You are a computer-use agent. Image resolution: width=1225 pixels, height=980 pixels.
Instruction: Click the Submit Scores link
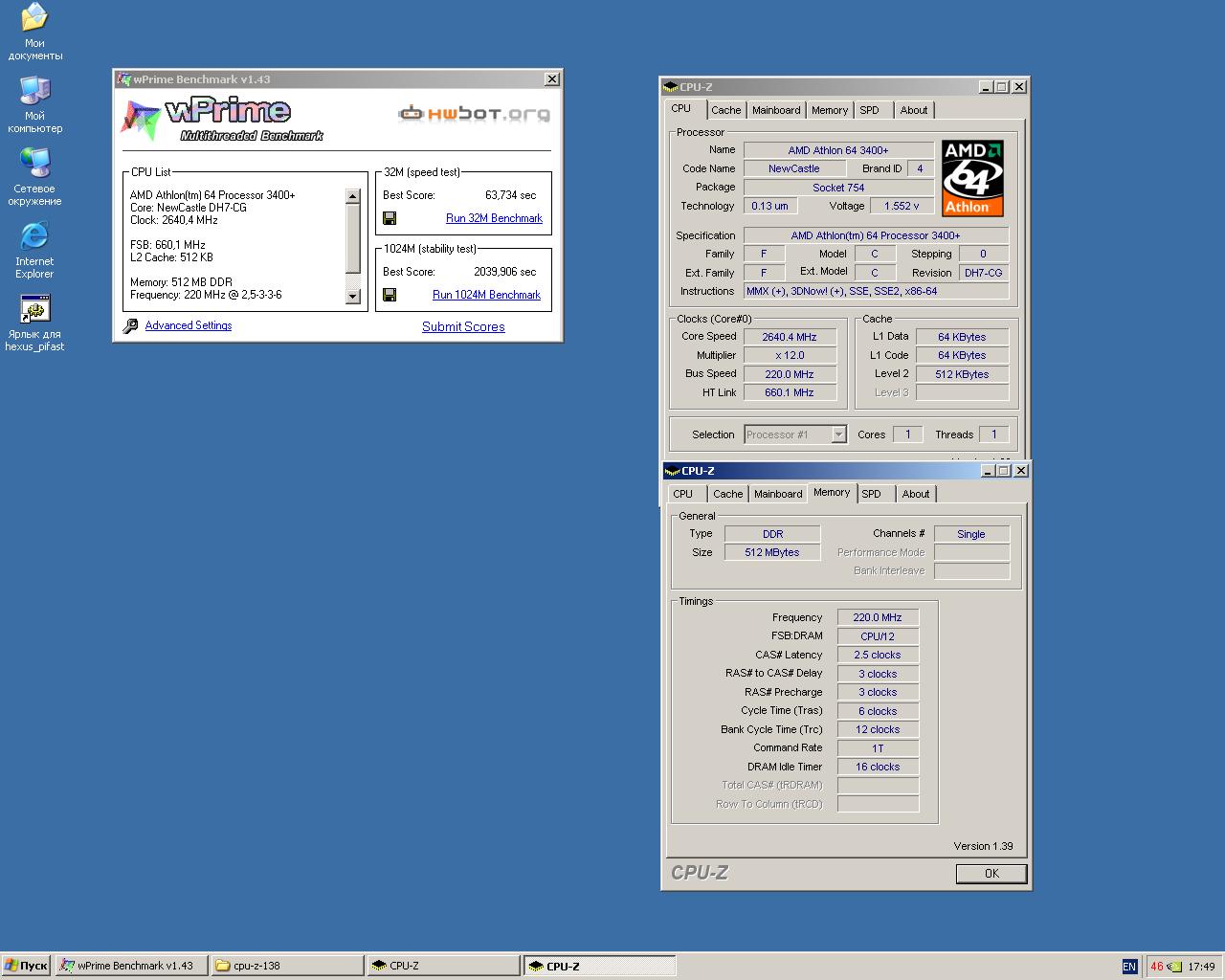pyautogui.click(x=463, y=326)
